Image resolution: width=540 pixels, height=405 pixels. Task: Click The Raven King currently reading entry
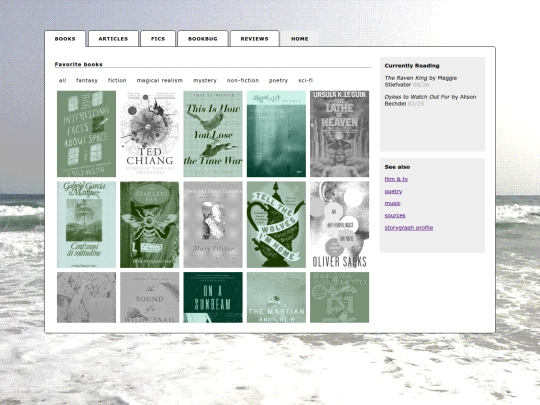pyautogui.click(x=421, y=81)
